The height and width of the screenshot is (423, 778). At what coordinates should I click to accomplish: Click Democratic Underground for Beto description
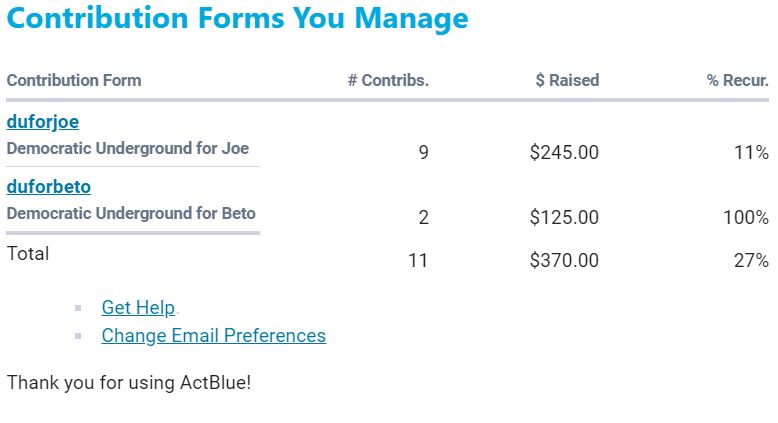[131, 213]
